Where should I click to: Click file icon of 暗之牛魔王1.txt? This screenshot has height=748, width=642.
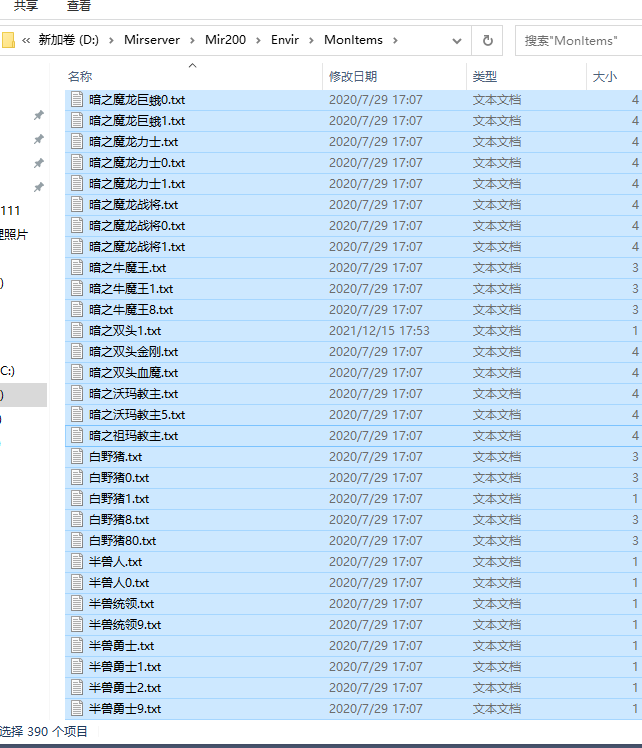point(77,288)
